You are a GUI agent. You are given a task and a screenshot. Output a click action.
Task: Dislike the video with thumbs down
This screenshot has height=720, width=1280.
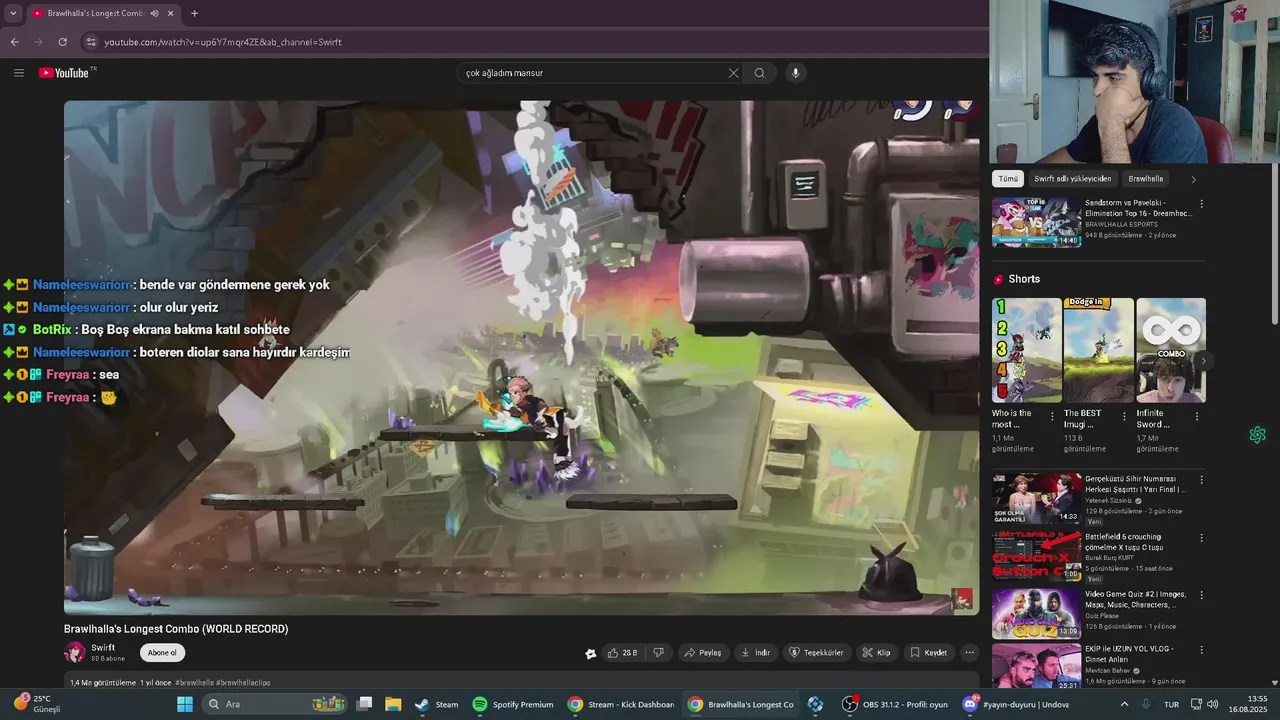[x=658, y=653]
